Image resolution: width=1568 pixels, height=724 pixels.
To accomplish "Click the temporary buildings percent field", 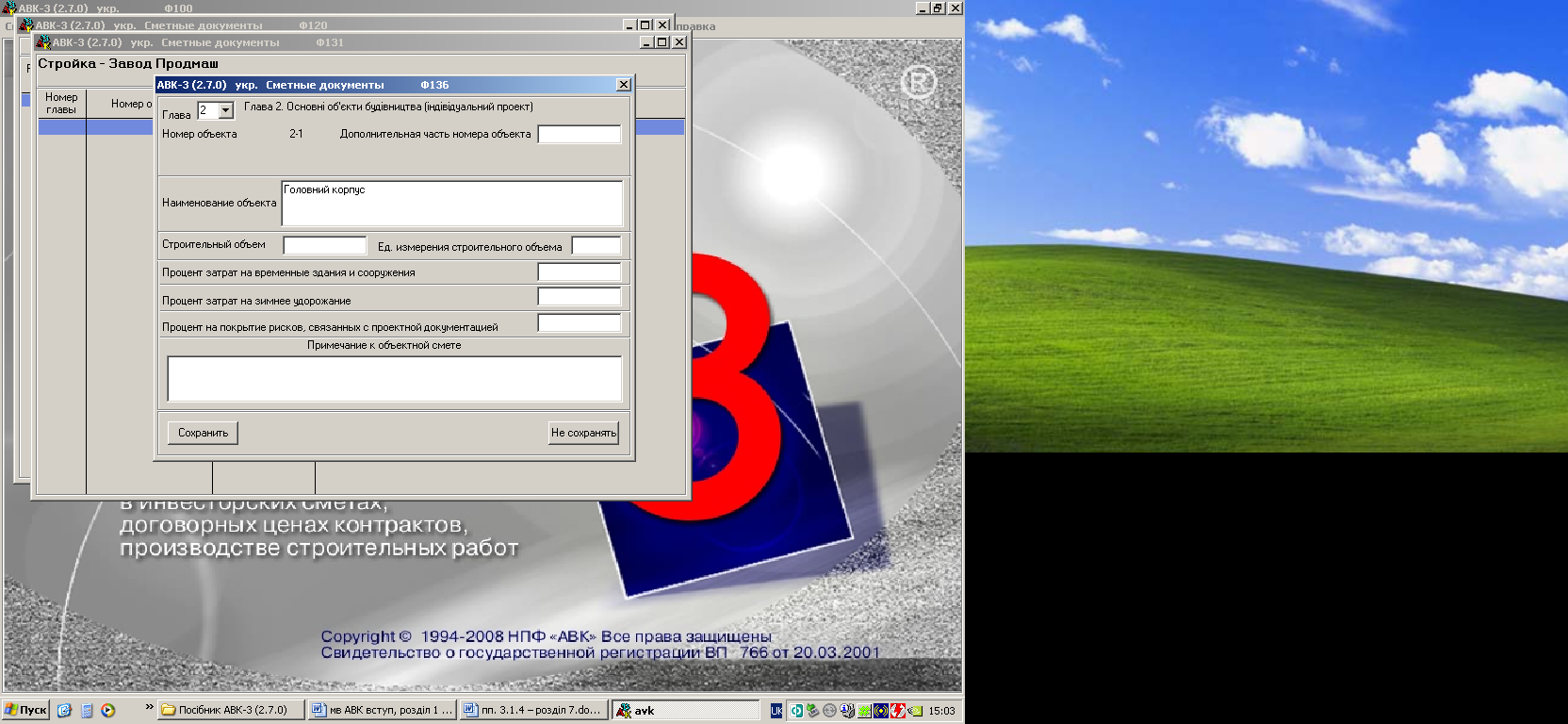I will coord(580,271).
